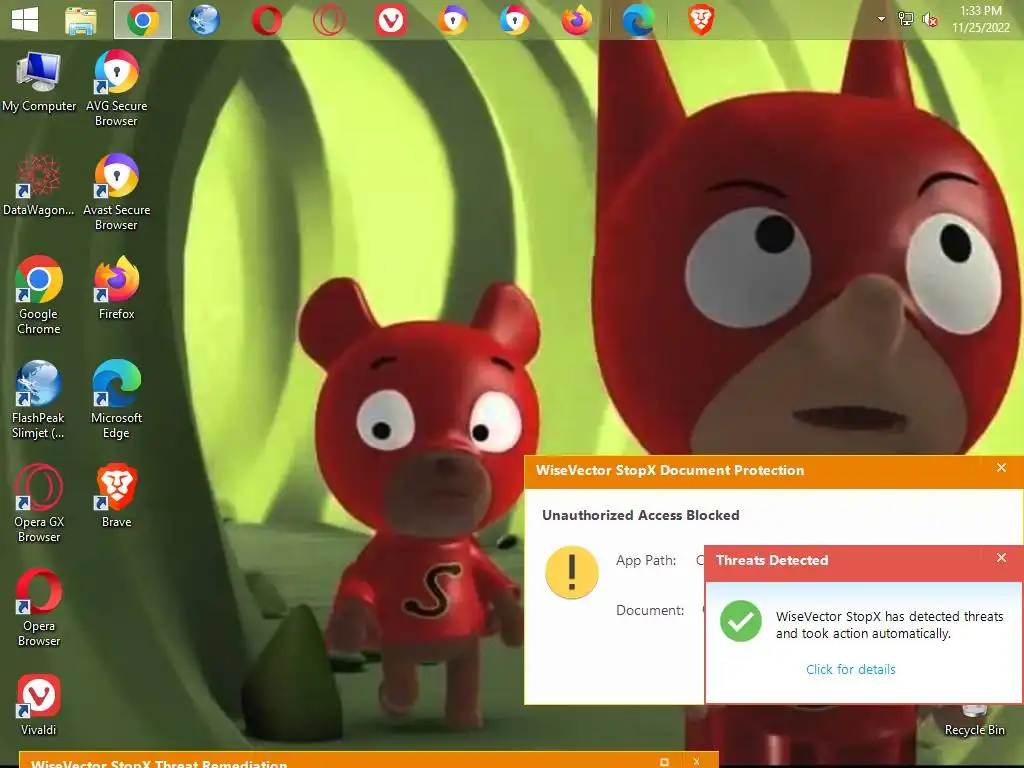Open the Windows Start menu

pyautogui.click(x=25, y=20)
